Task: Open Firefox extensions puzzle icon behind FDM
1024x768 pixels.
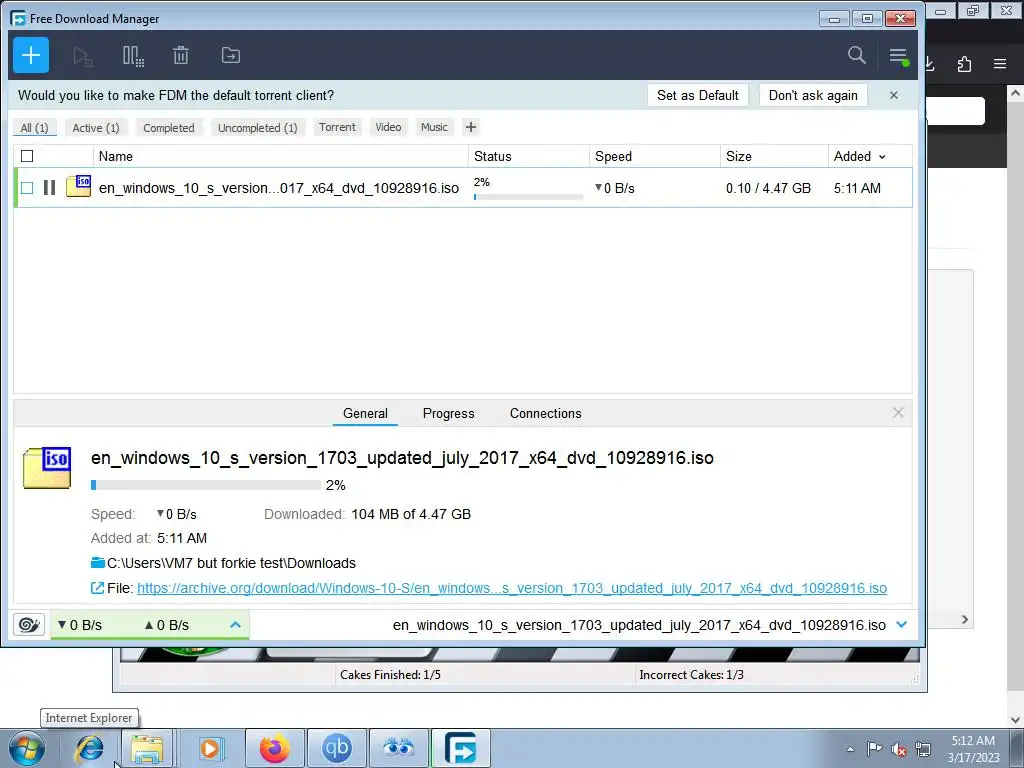Action: 965,64
